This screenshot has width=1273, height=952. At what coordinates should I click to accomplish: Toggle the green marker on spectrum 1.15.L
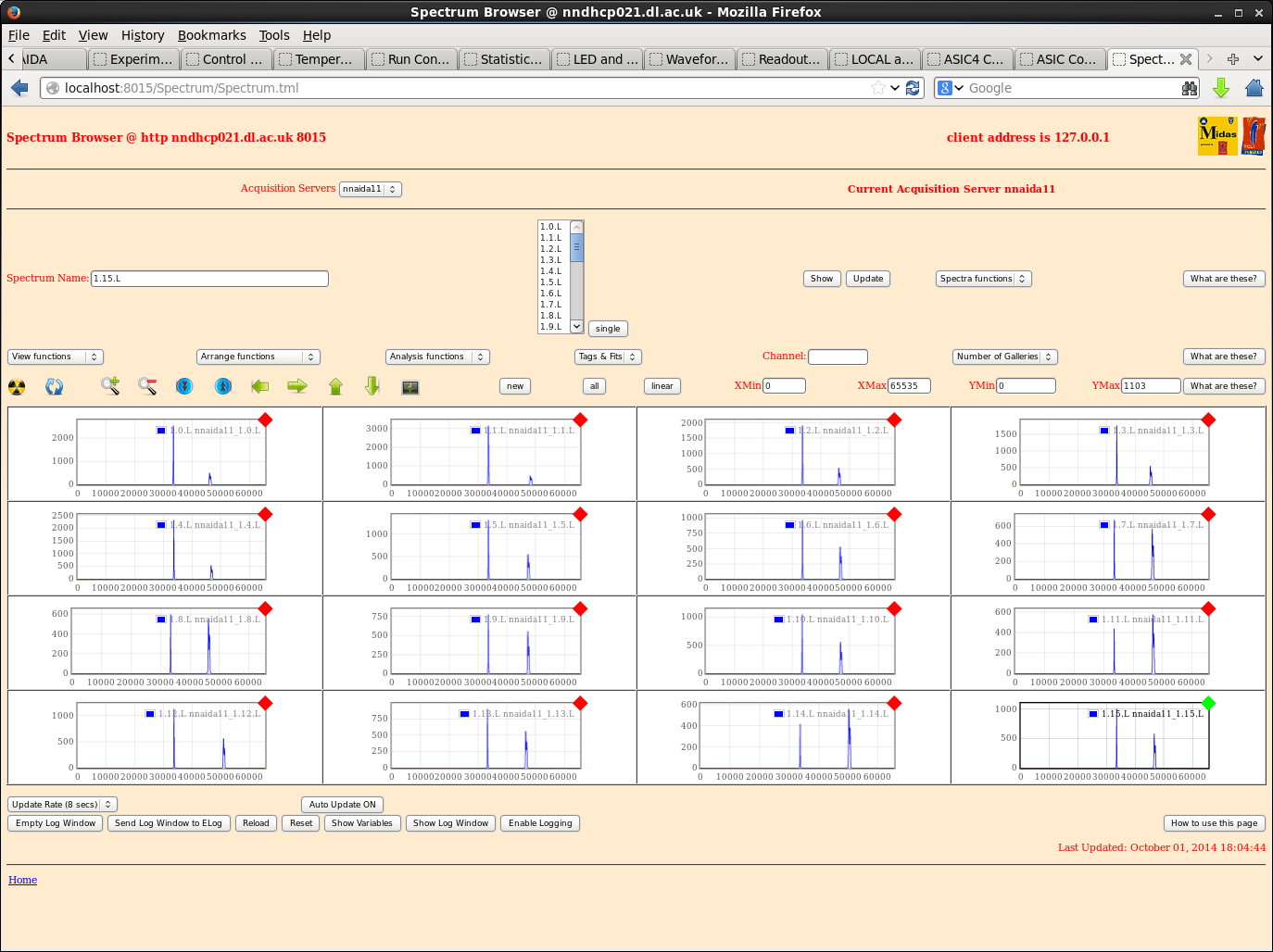coord(1208,703)
